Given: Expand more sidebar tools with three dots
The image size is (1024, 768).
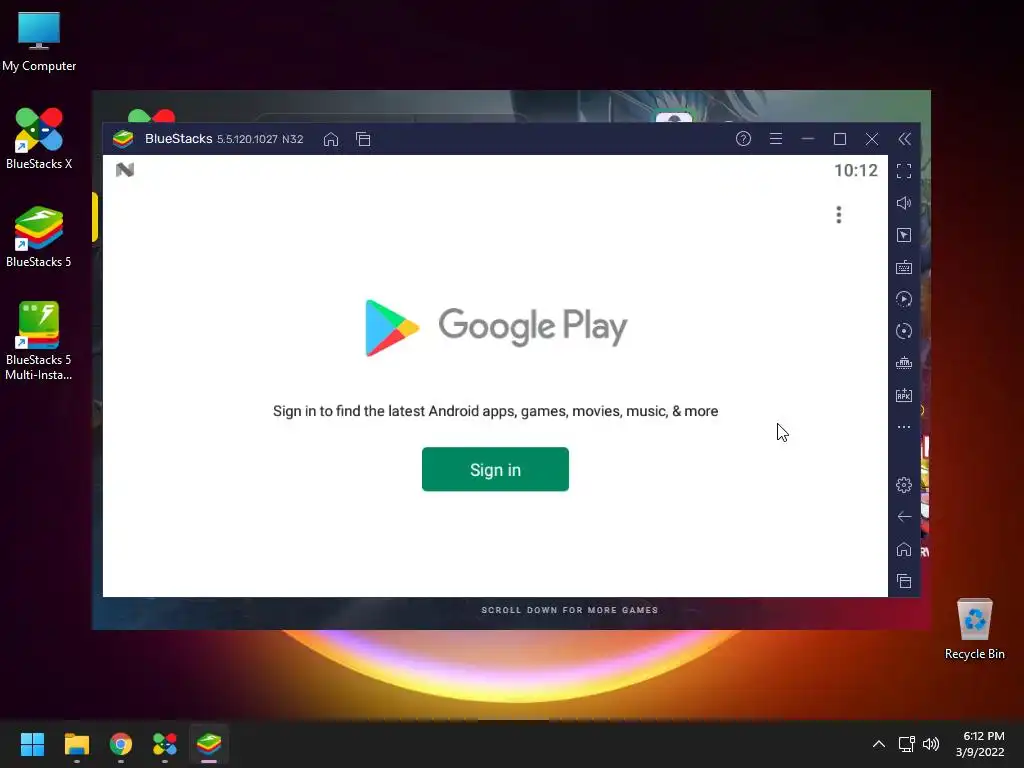Looking at the screenshot, I should (x=904, y=427).
